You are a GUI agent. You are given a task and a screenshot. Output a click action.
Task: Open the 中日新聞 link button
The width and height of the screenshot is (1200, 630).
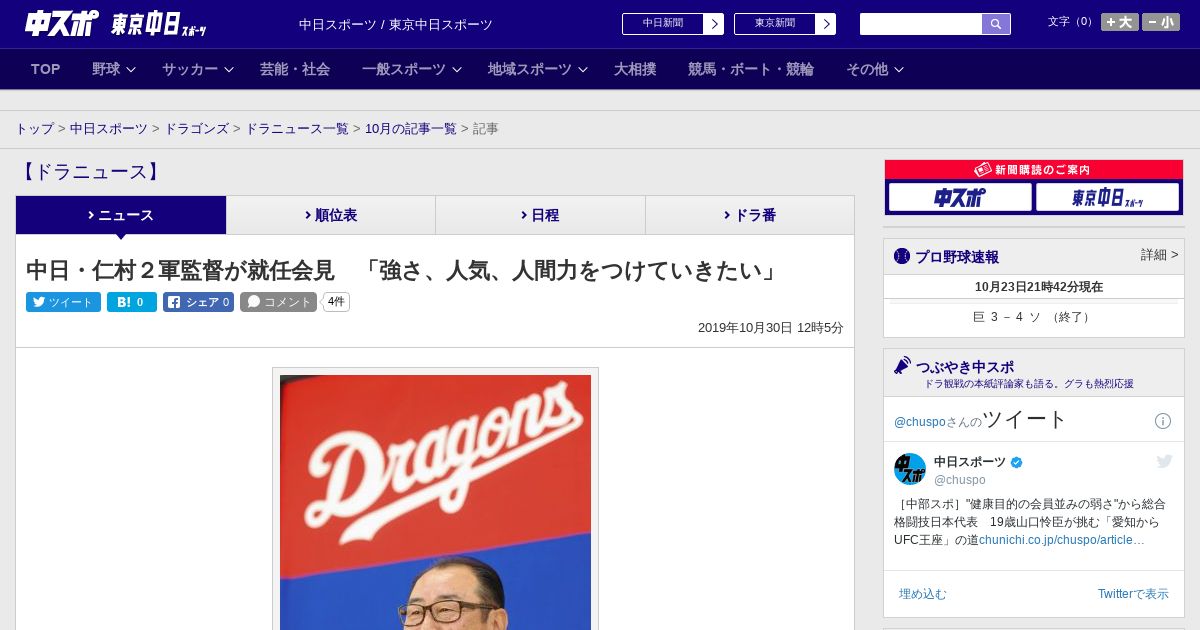click(x=673, y=24)
